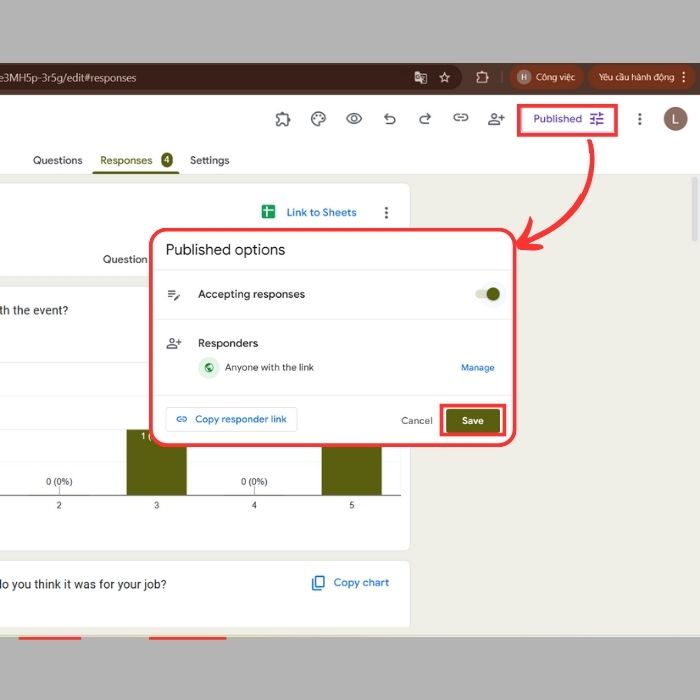Click the Copy chart link

(361, 583)
